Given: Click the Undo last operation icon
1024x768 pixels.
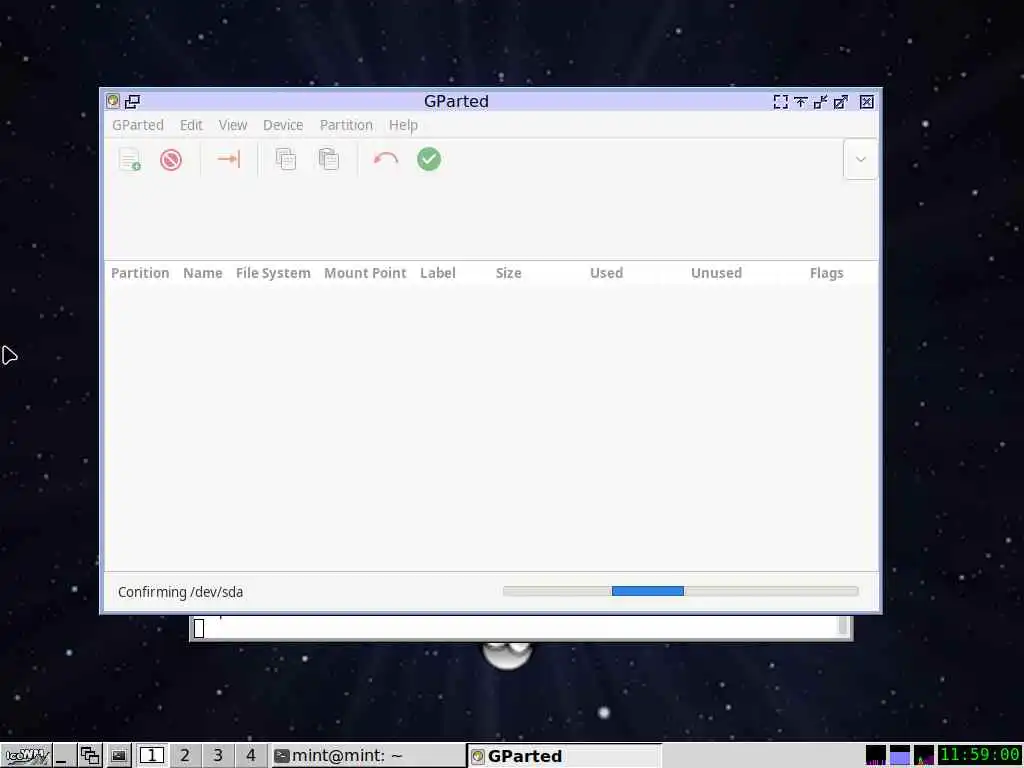Looking at the screenshot, I should [x=385, y=159].
